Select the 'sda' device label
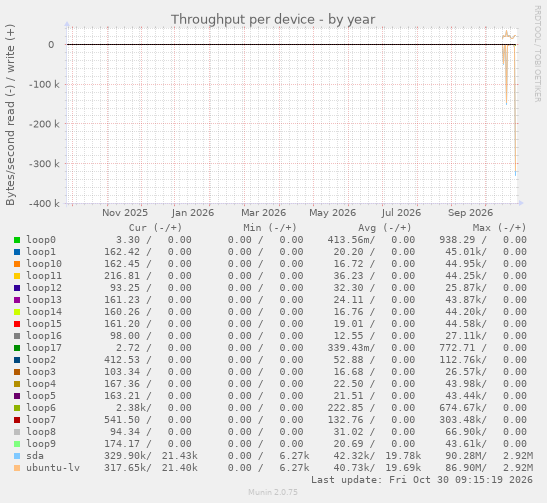 (x=35, y=456)
